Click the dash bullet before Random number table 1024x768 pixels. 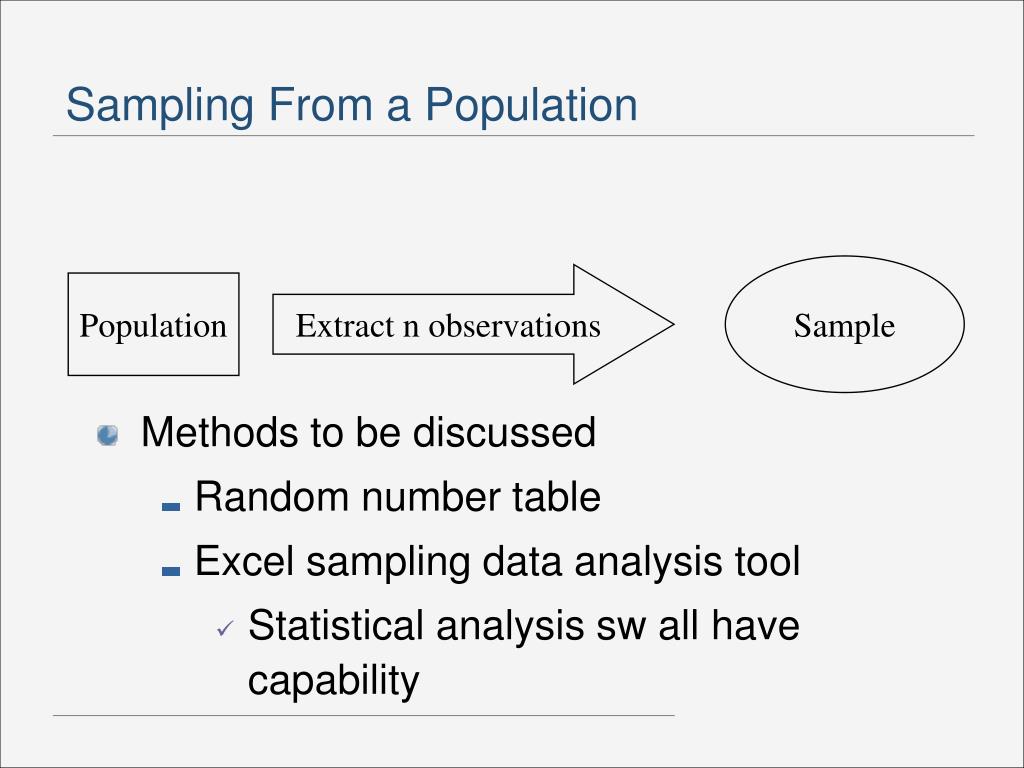(x=170, y=506)
